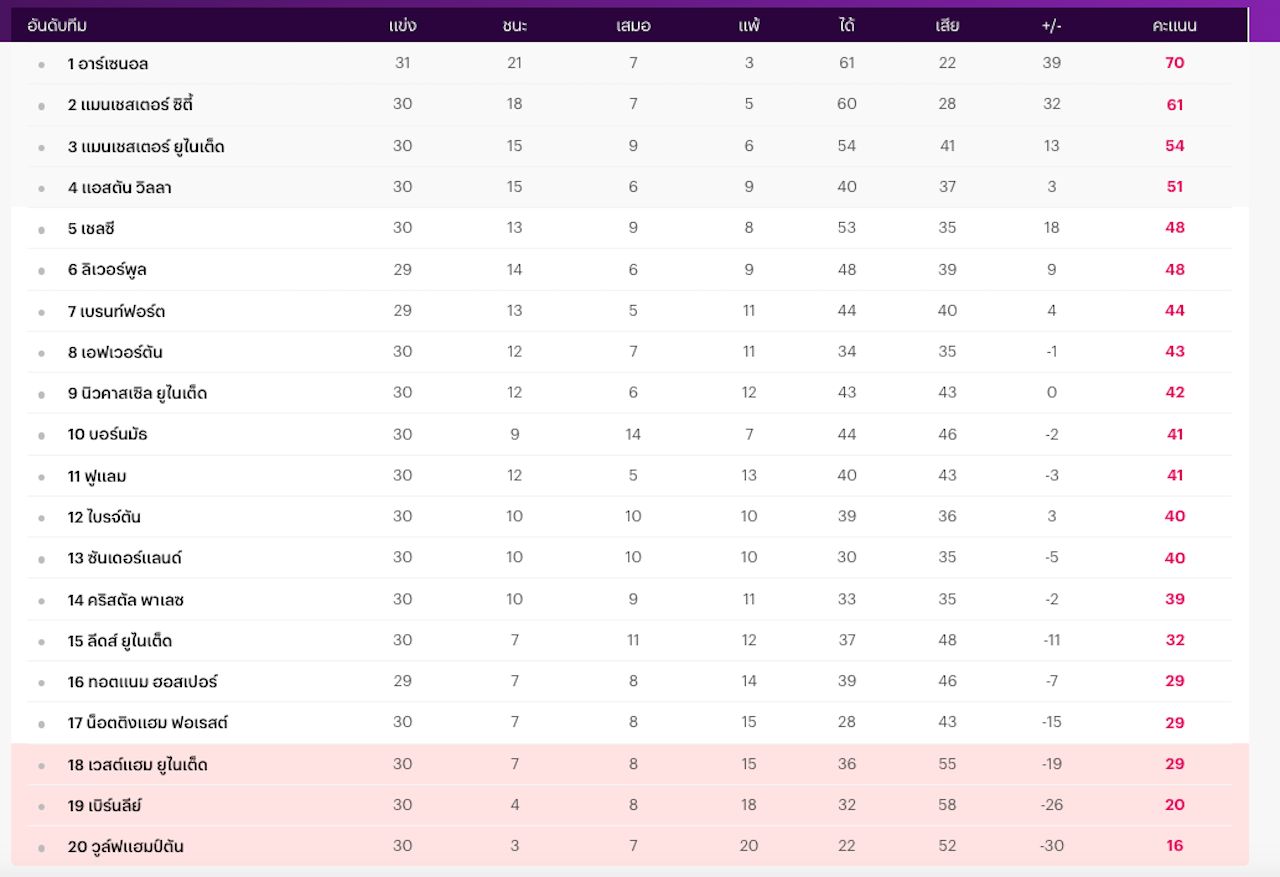Viewport: 1280px width, 877px height.
Task: Click the dot beside เวสต์แฮม ยูไนเต็ด
Action: [x=42, y=766]
